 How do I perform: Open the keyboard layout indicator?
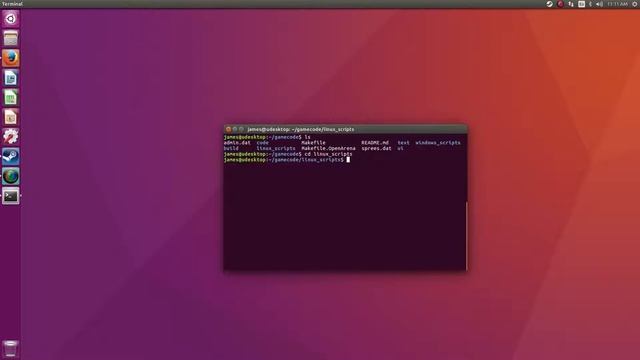click(581, 4)
